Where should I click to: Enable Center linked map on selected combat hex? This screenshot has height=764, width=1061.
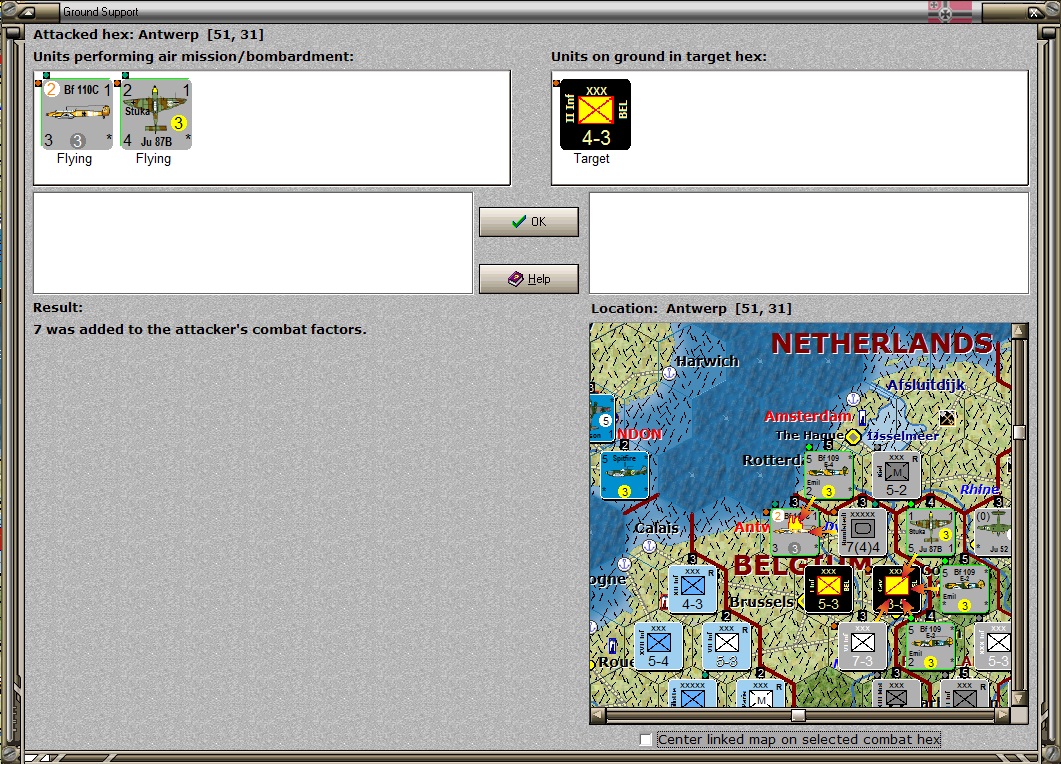click(646, 740)
